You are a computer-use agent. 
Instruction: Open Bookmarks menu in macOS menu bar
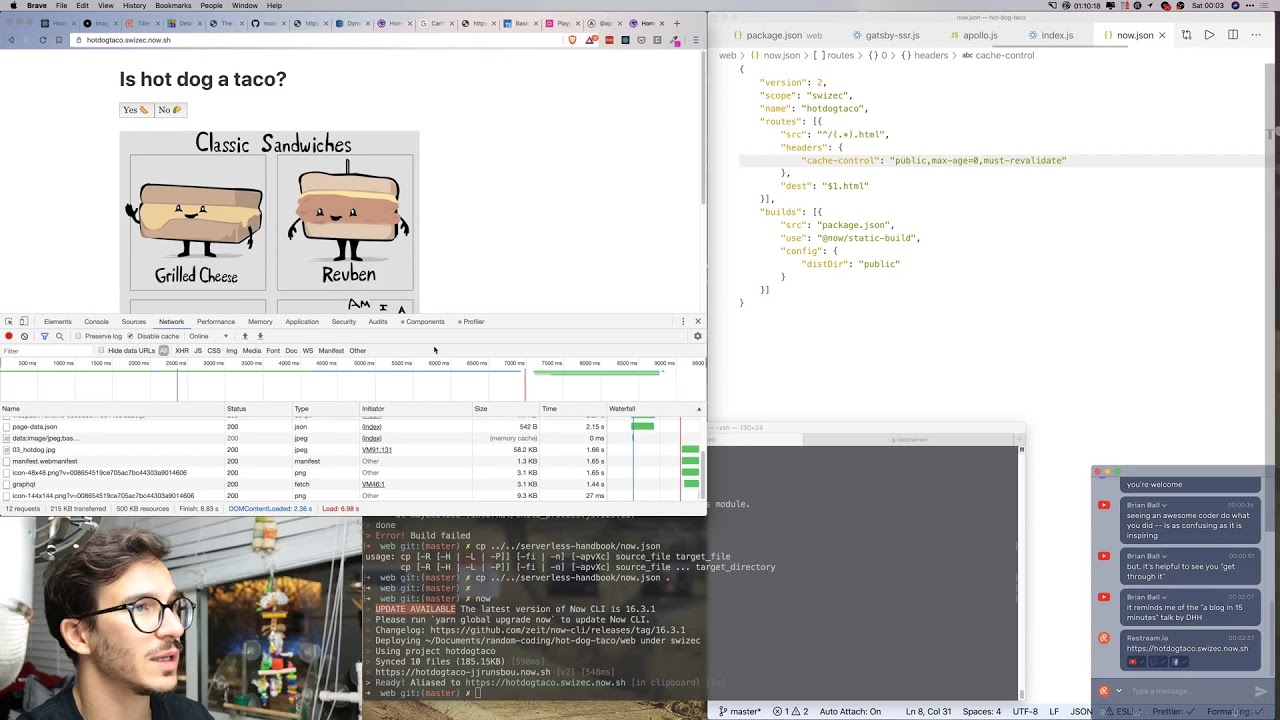(173, 5)
